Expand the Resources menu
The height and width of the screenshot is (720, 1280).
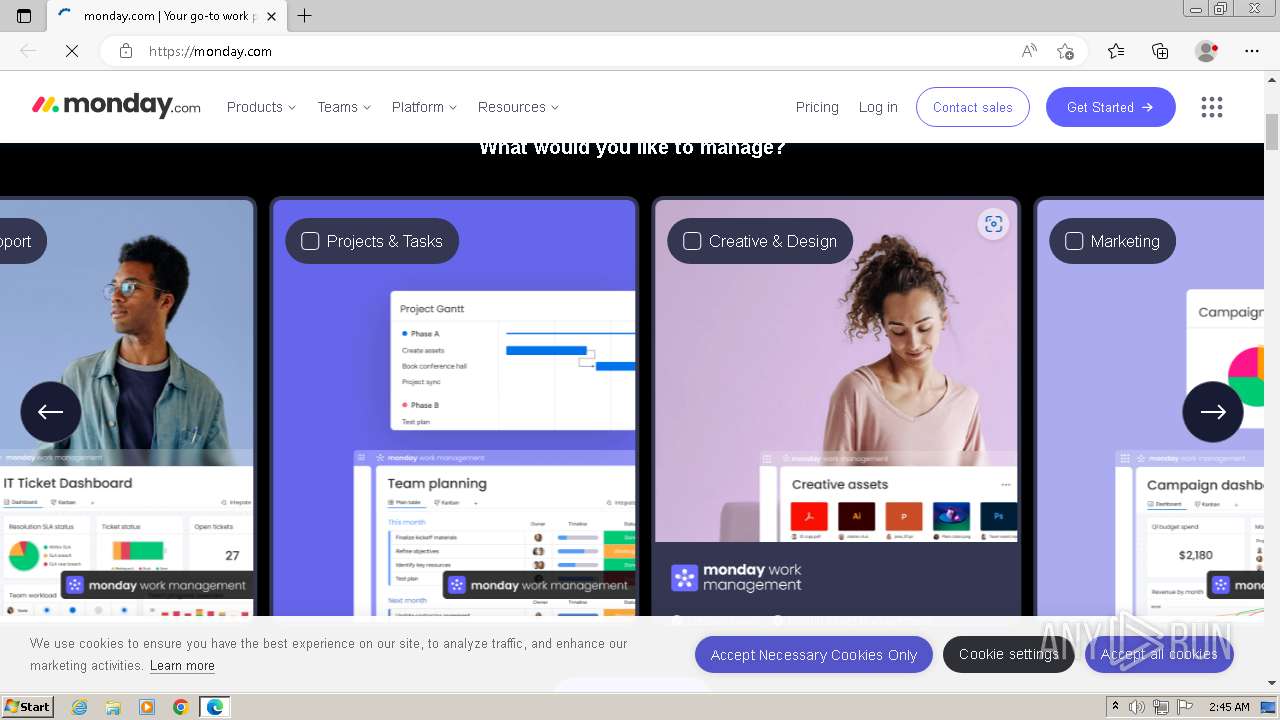tap(518, 107)
